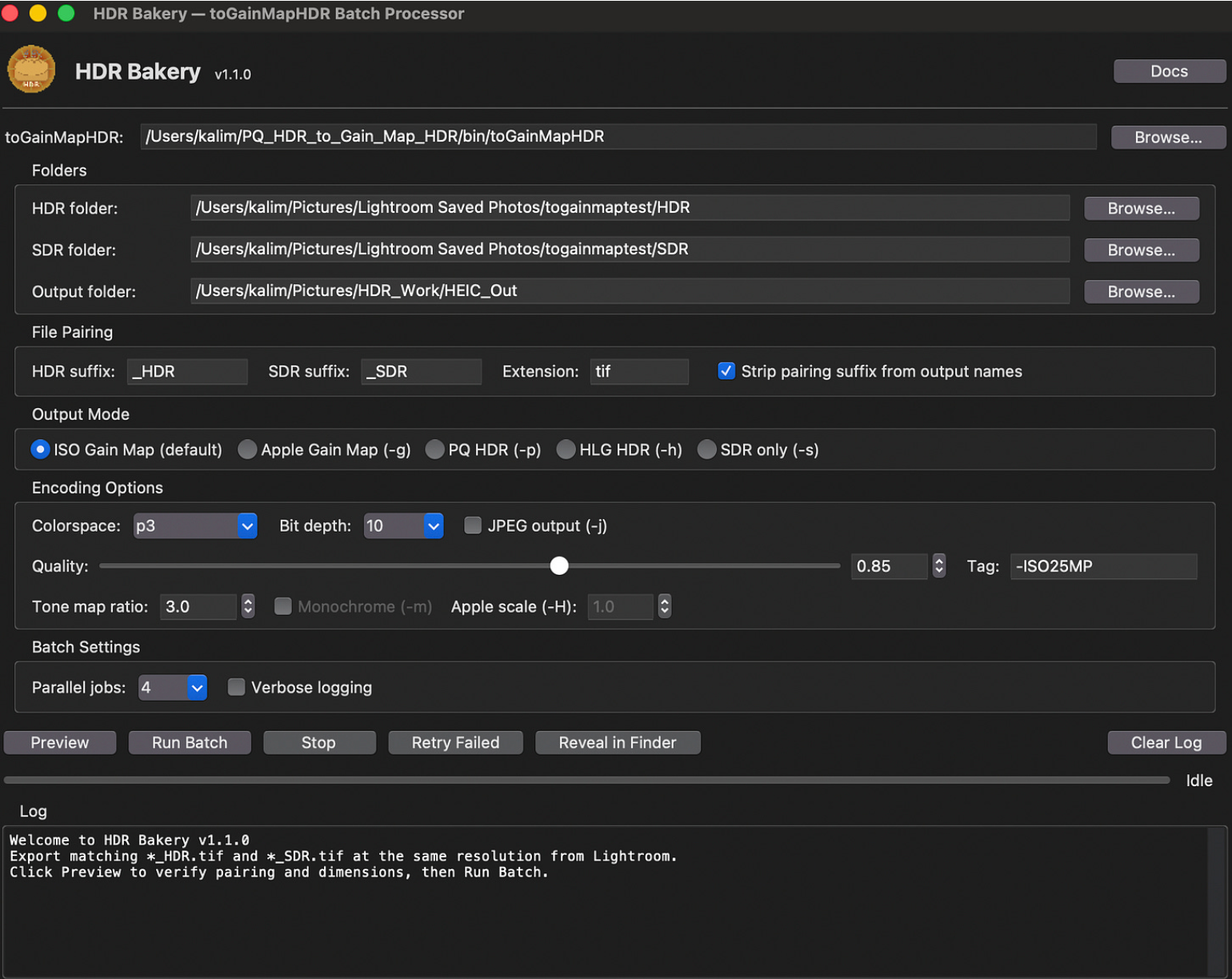Click the Preview button

[60, 743]
